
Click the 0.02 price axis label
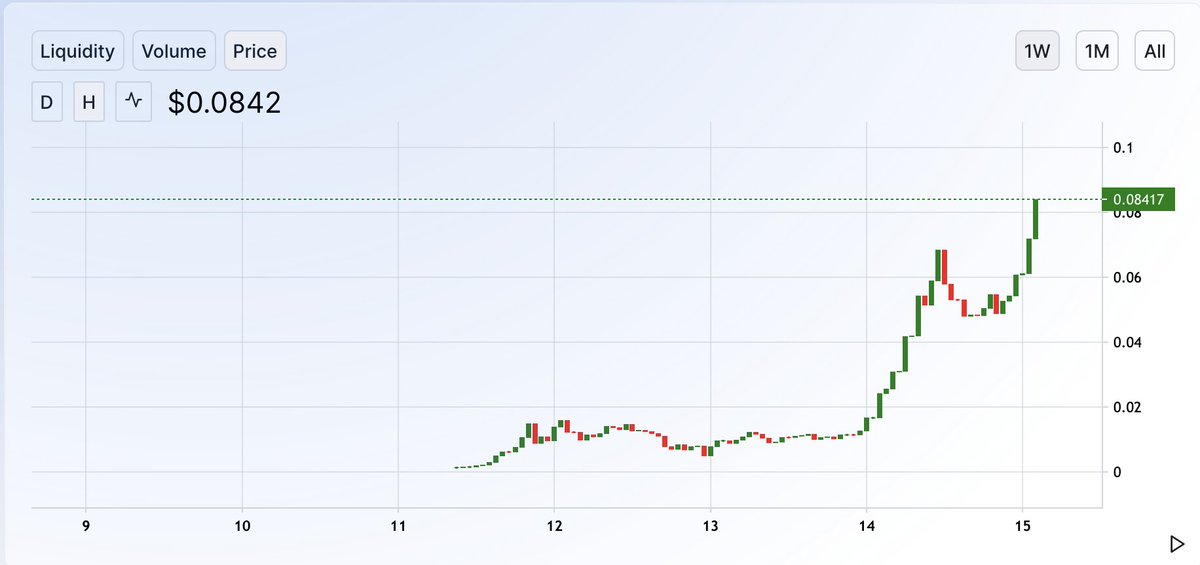pos(1127,407)
